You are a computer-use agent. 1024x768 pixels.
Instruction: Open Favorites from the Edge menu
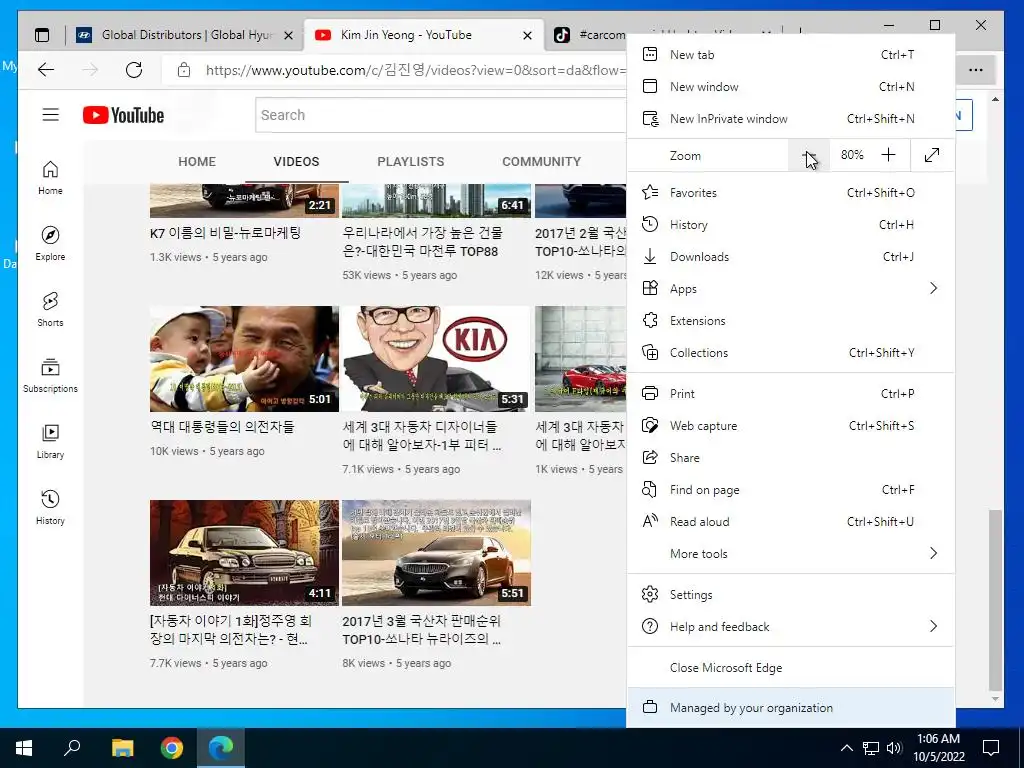click(790, 193)
